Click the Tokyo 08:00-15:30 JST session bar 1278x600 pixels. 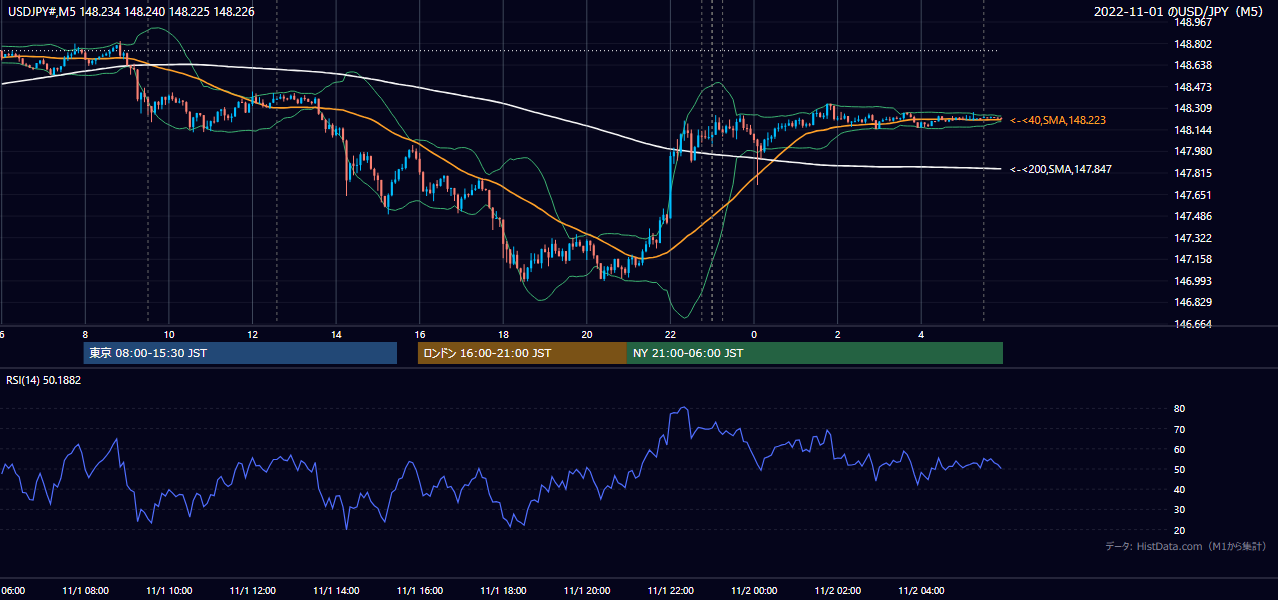click(240, 353)
